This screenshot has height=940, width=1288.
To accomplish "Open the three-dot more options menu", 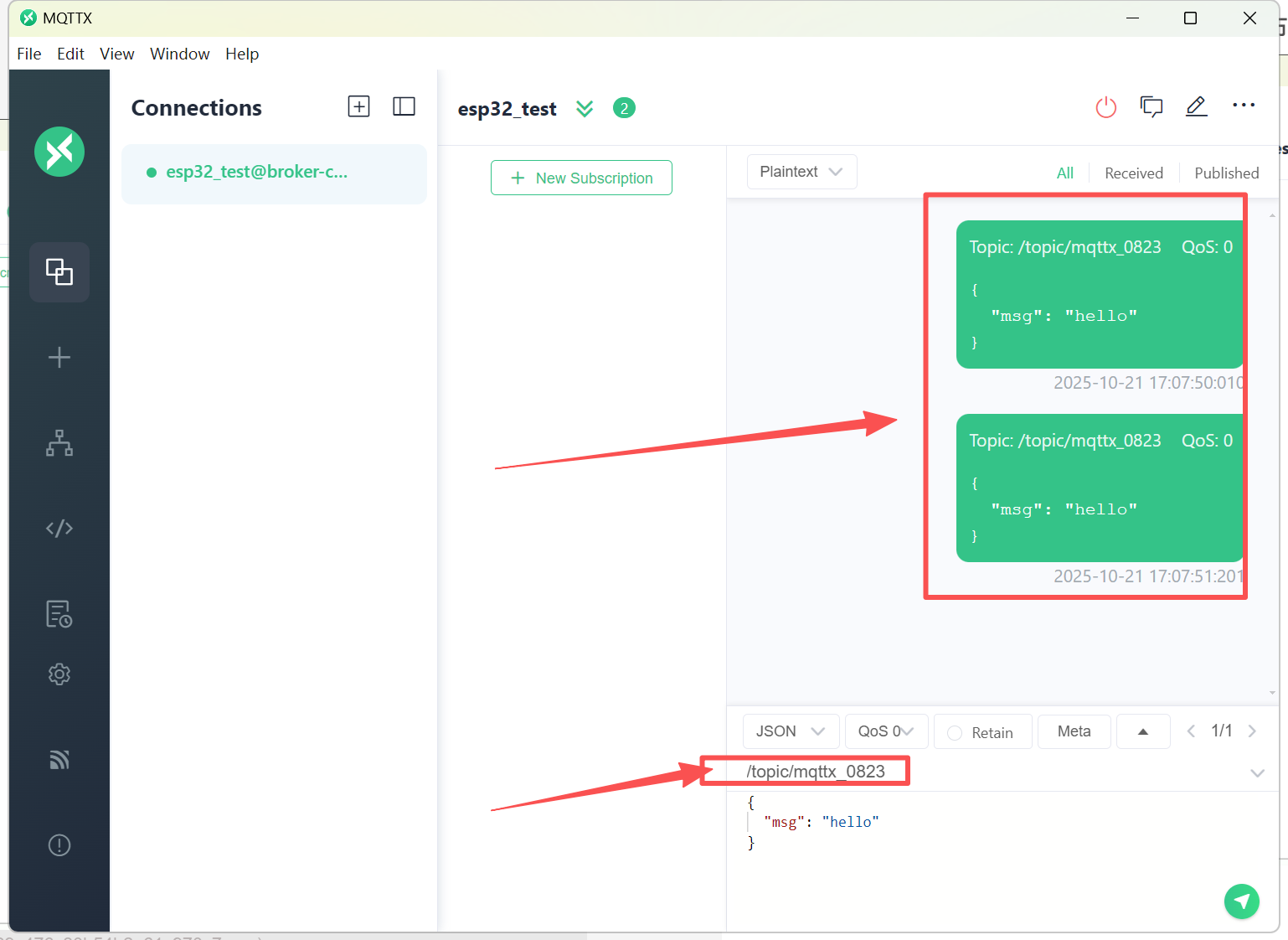I will (1244, 106).
